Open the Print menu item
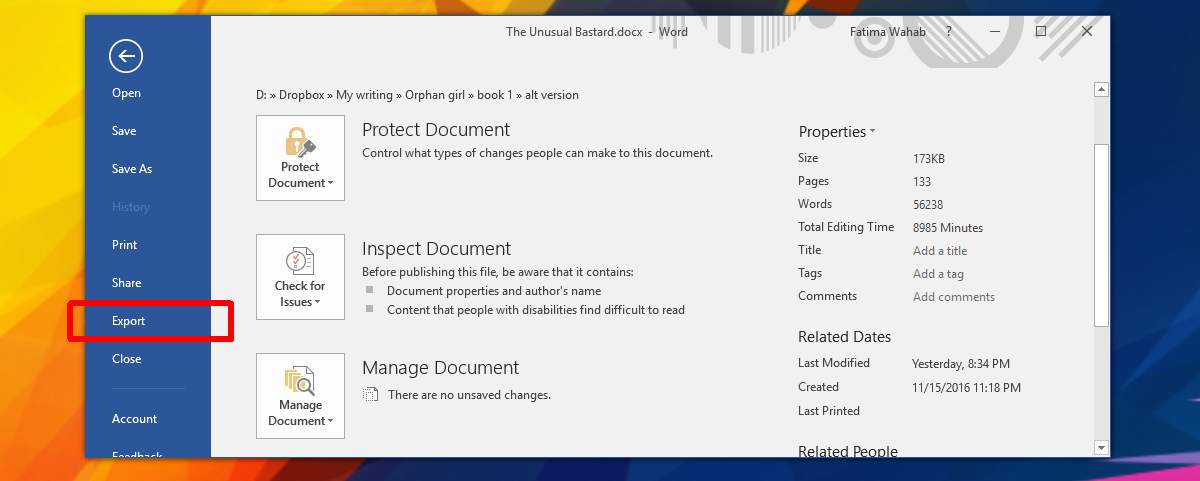The width and height of the screenshot is (1200, 481). 124,245
